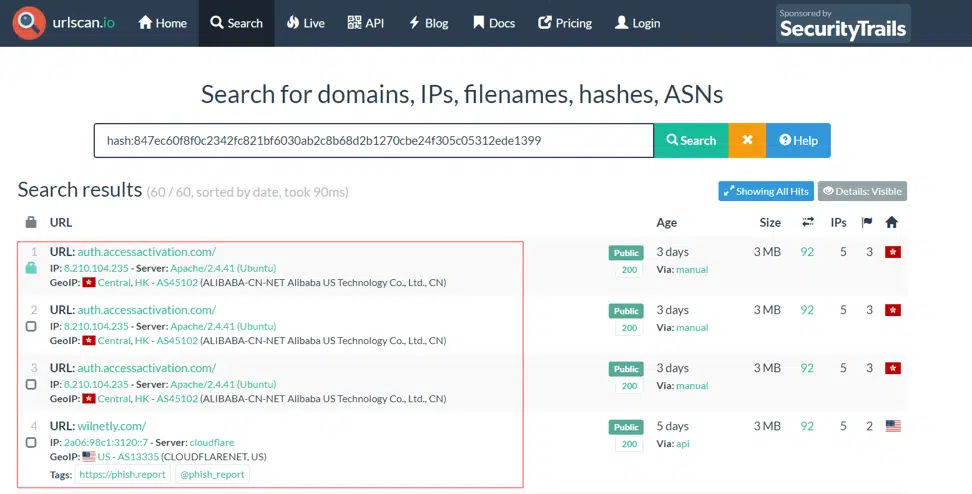This screenshot has height=494, width=972.
Task: Open the Home page
Action: click(x=162, y=23)
